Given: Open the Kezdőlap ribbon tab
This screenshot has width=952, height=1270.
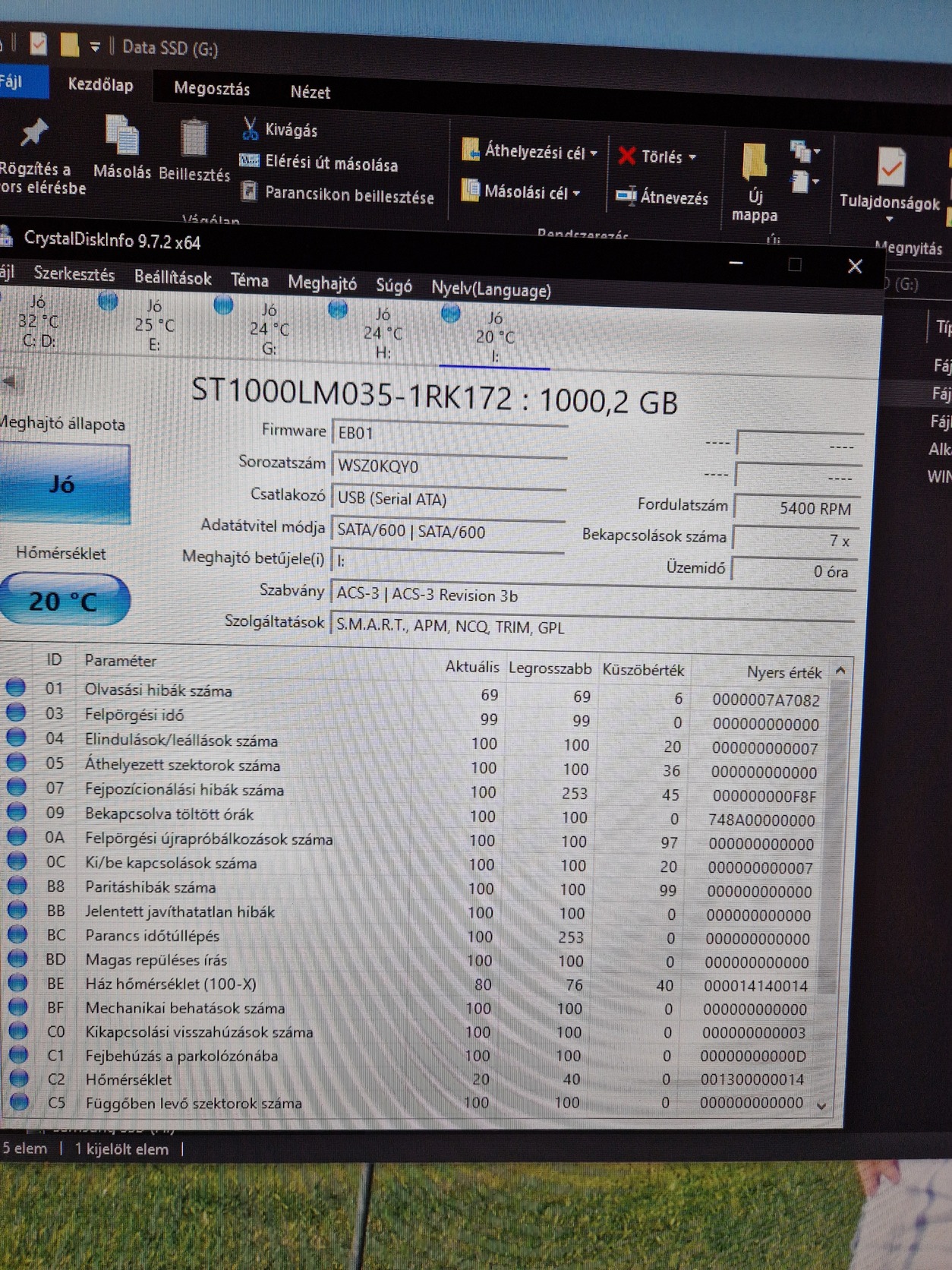Looking at the screenshot, I should coord(101,85).
